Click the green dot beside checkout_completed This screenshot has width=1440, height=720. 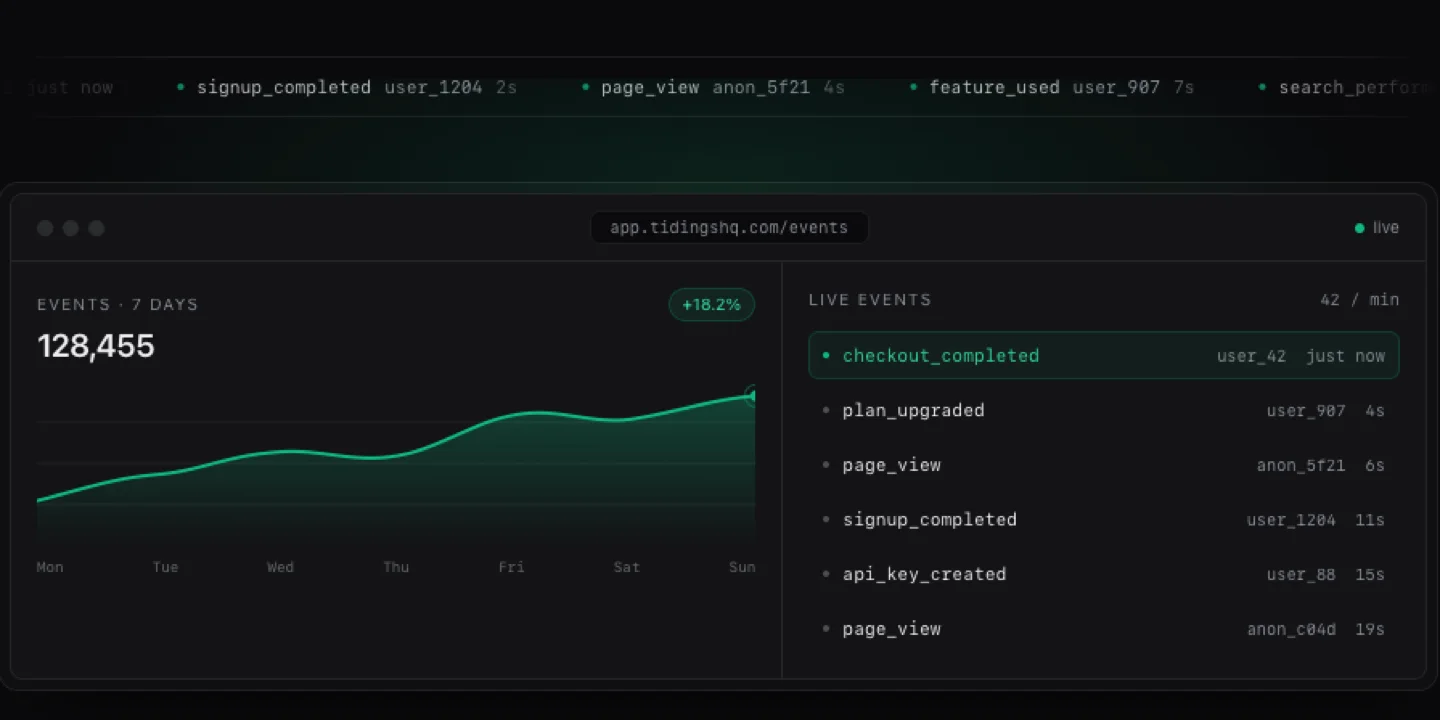[826, 355]
